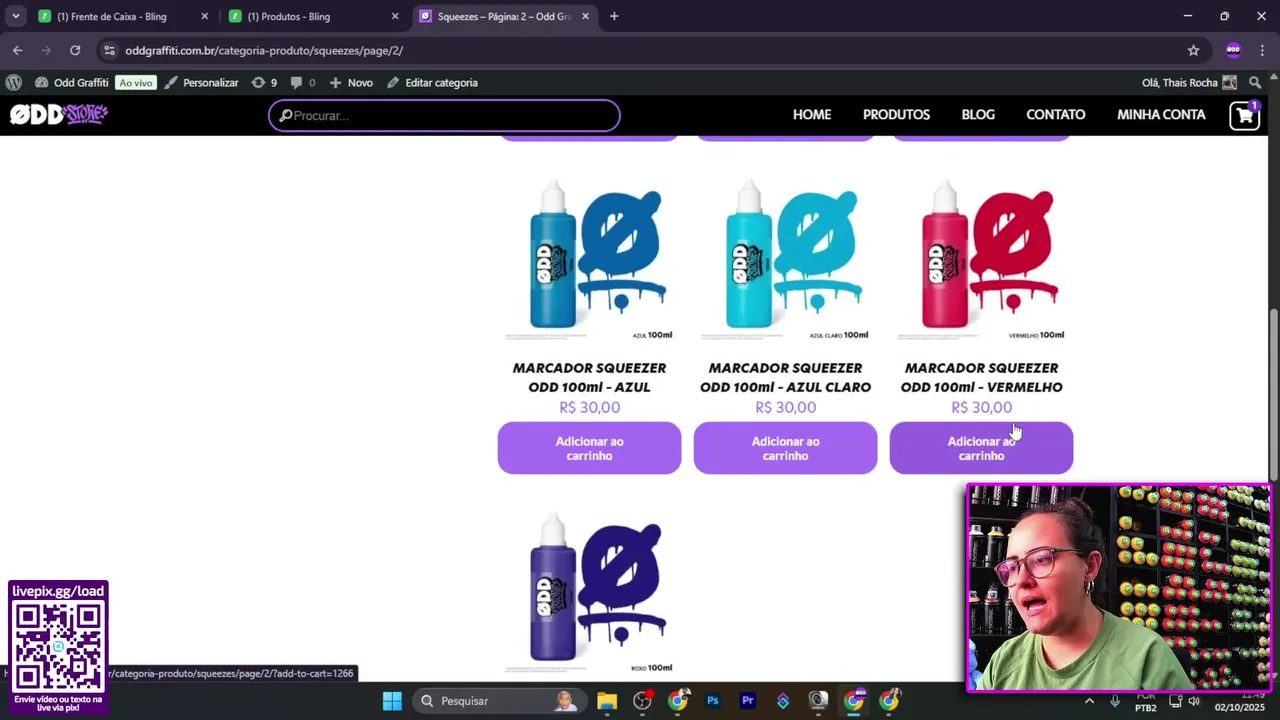Open MINHA CONTA in the site menu
Viewport: 1280px width, 720px height.
[x=1161, y=115]
